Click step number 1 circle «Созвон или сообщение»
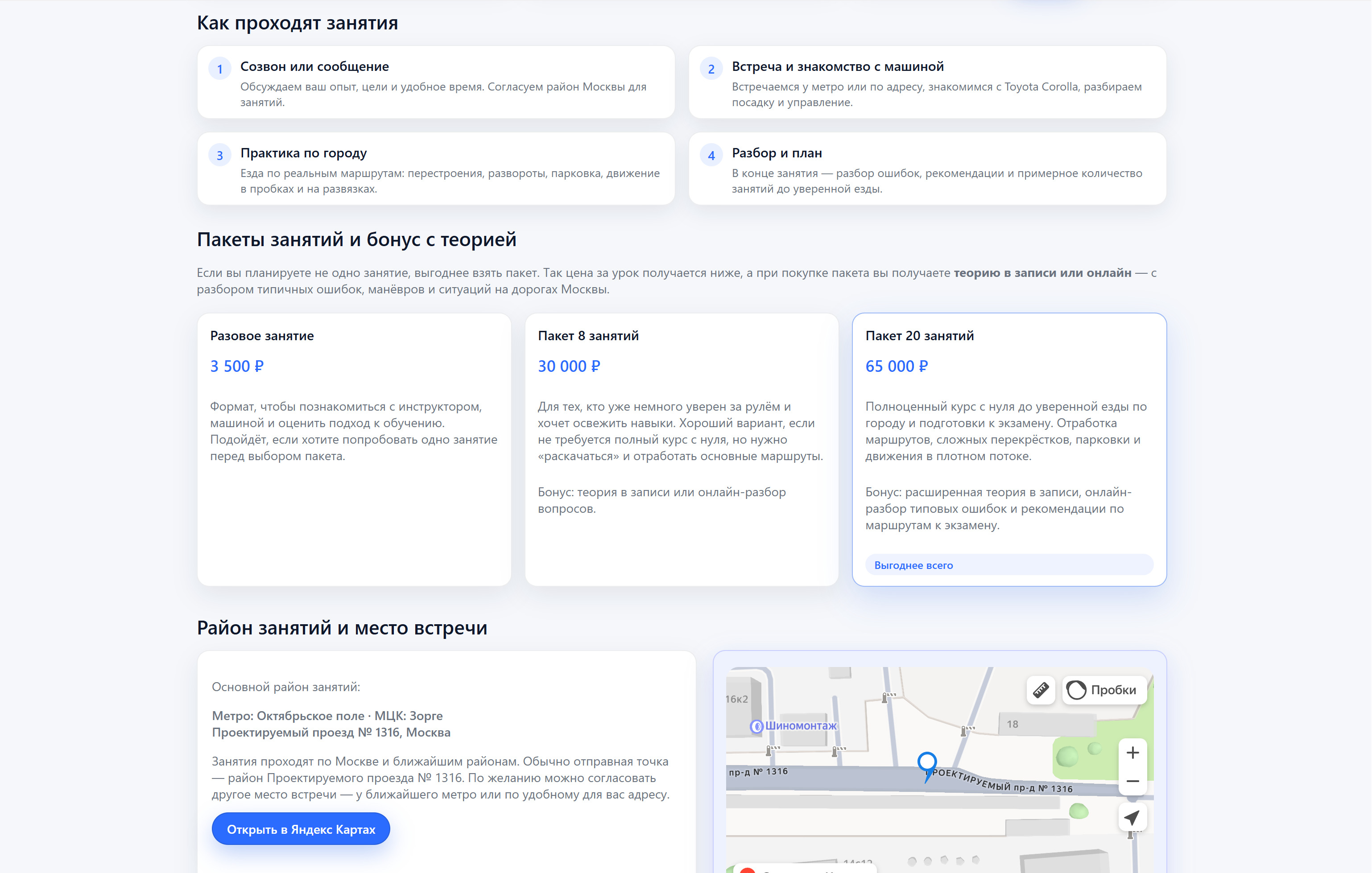Screen dimensions: 1372x873 220,69
